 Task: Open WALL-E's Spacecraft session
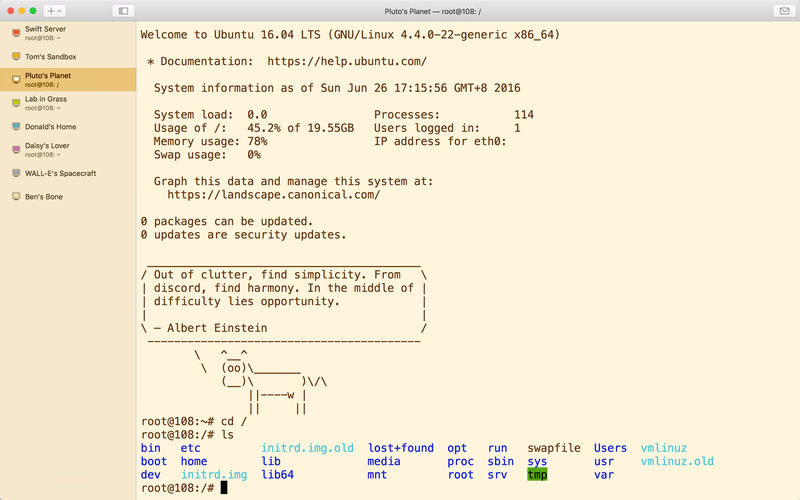click(x=68, y=173)
